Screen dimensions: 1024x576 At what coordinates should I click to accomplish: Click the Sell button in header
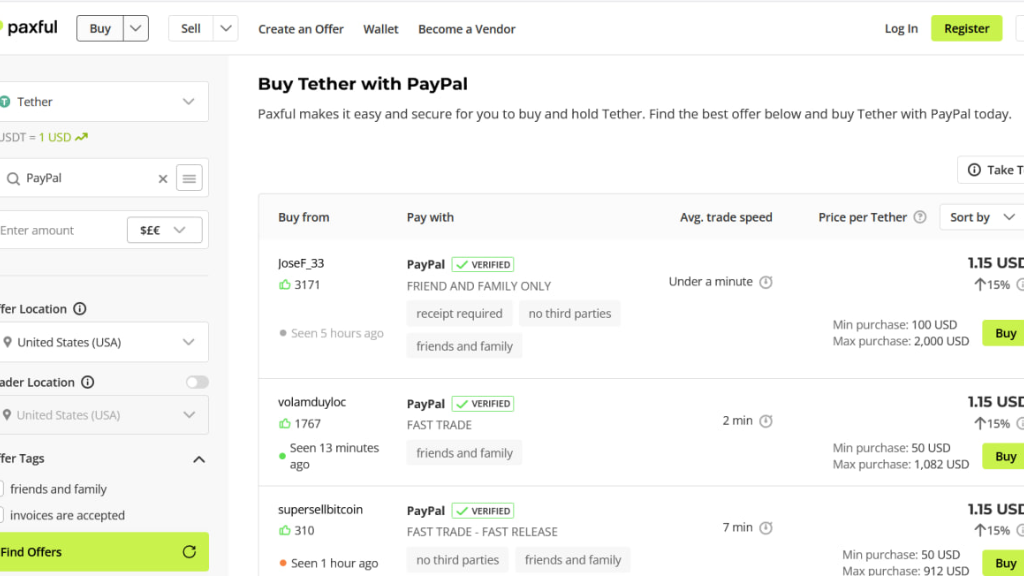click(x=191, y=28)
